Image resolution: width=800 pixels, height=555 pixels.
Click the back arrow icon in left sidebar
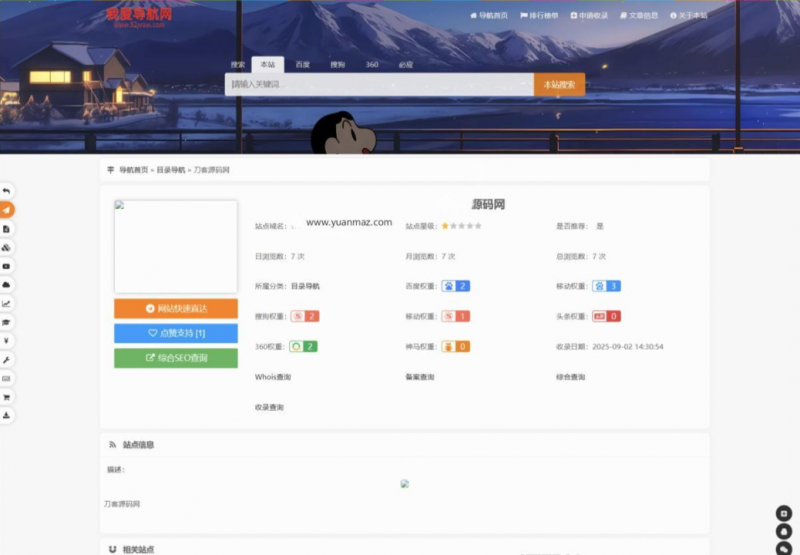(6, 191)
